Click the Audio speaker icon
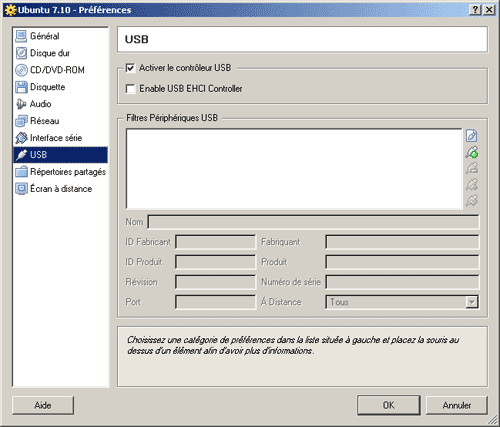This screenshot has width=500, height=427. pos(21,104)
